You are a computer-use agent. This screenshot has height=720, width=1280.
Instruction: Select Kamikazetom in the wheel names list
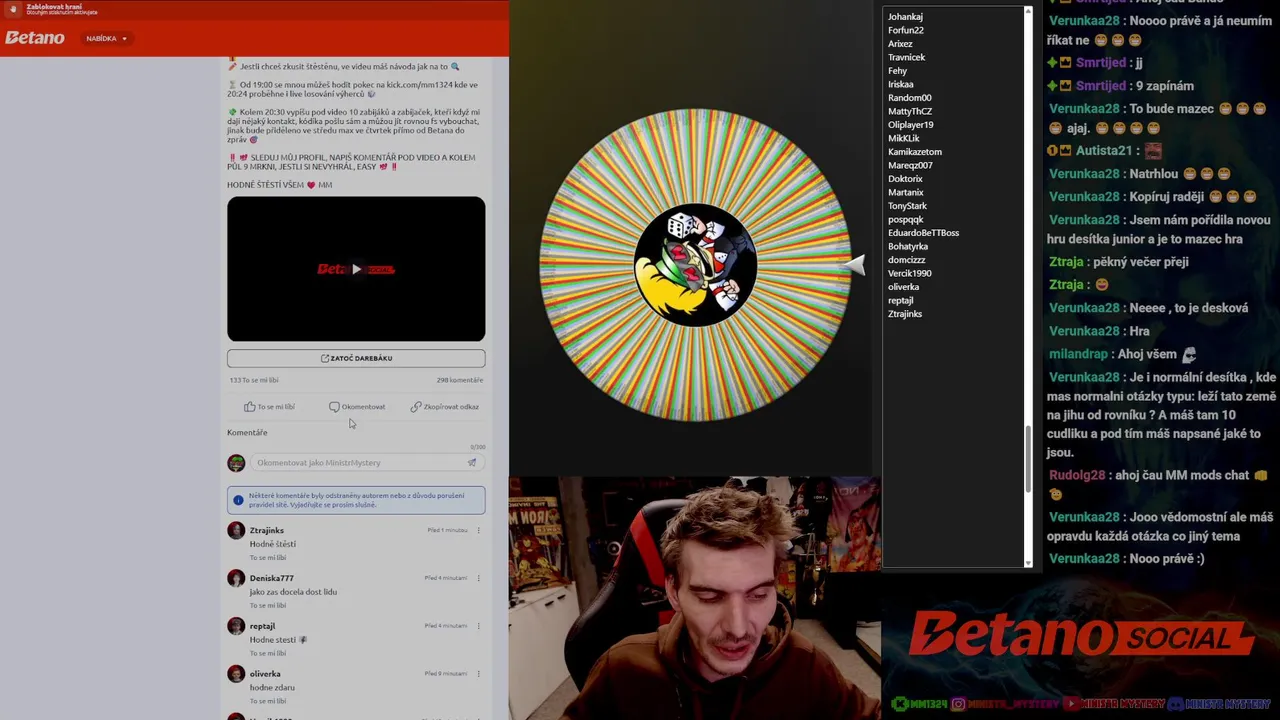[x=915, y=152]
